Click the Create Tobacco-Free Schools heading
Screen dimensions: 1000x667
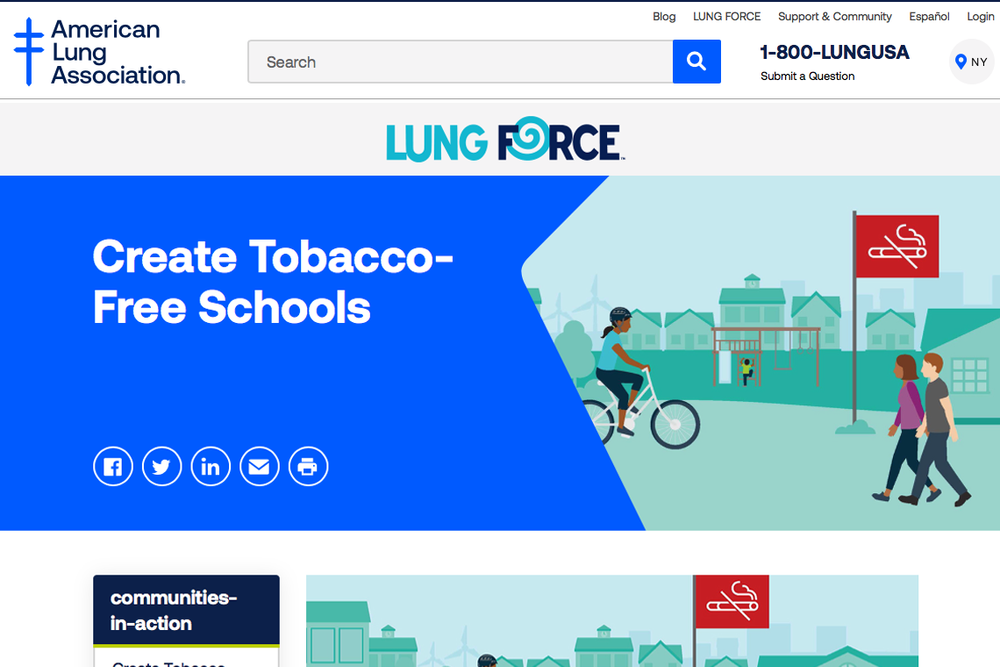[x=273, y=281]
